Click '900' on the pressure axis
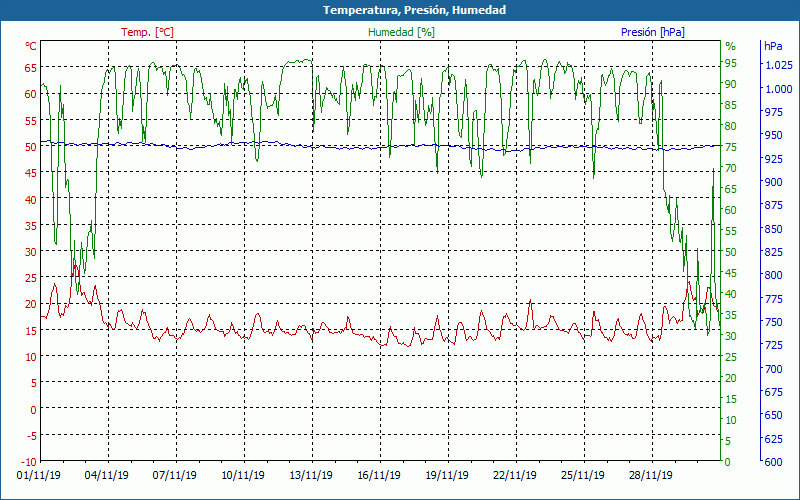This screenshot has height=500, width=800. point(774,182)
